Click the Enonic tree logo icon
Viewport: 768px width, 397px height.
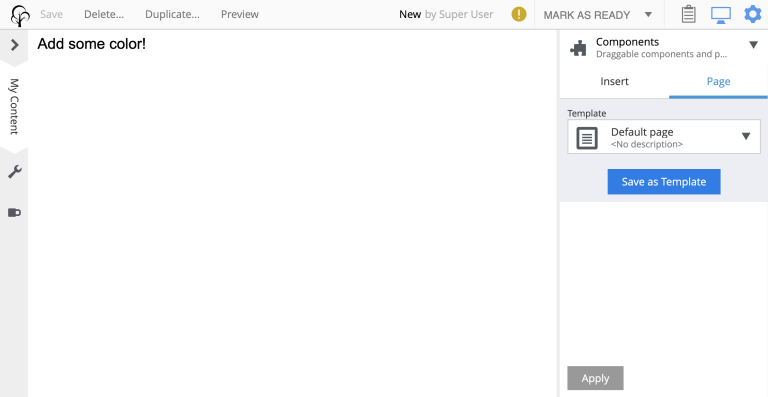[20, 15]
